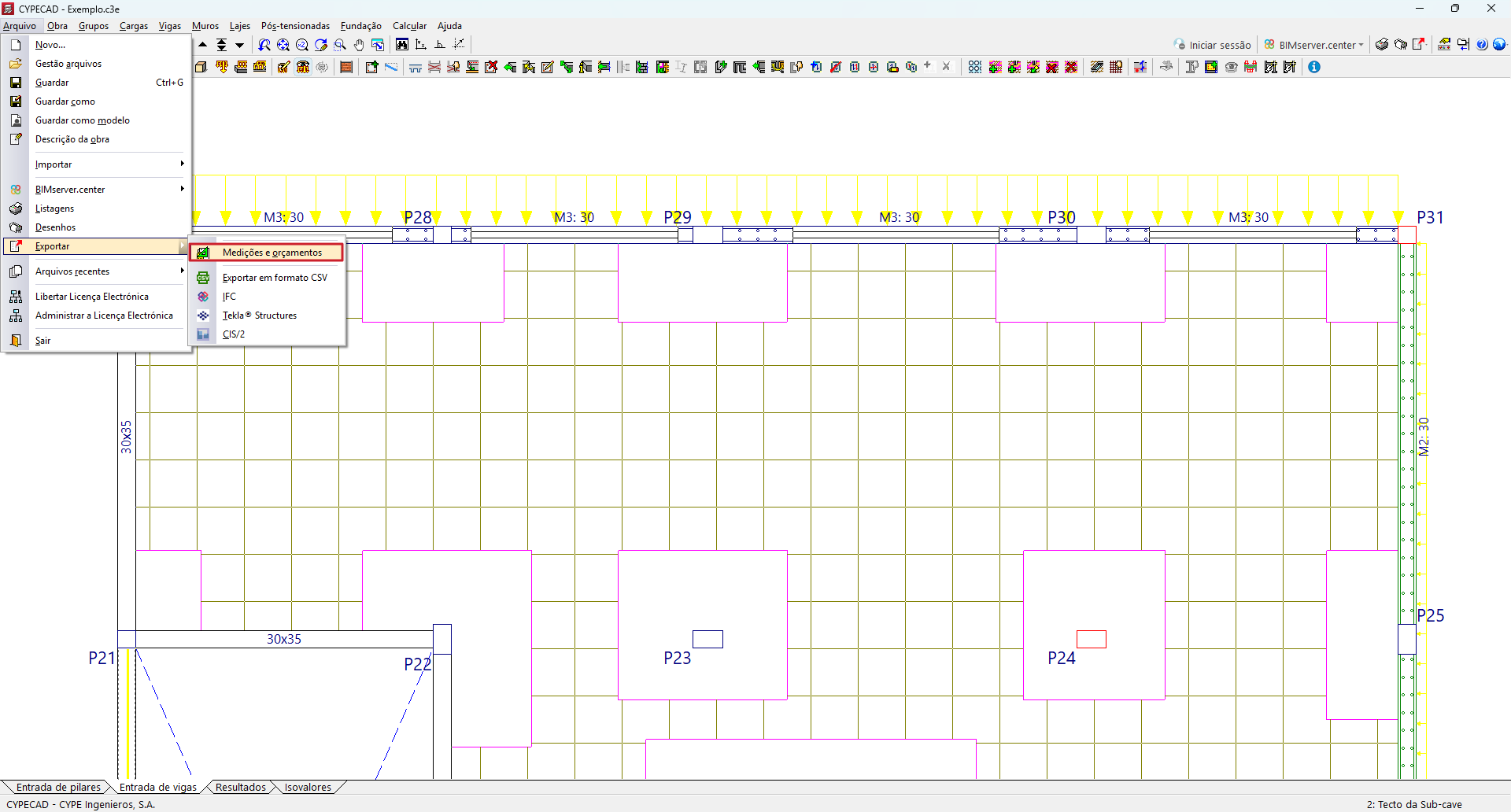
Task: Click the P29 column label
Action: pos(677,217)
